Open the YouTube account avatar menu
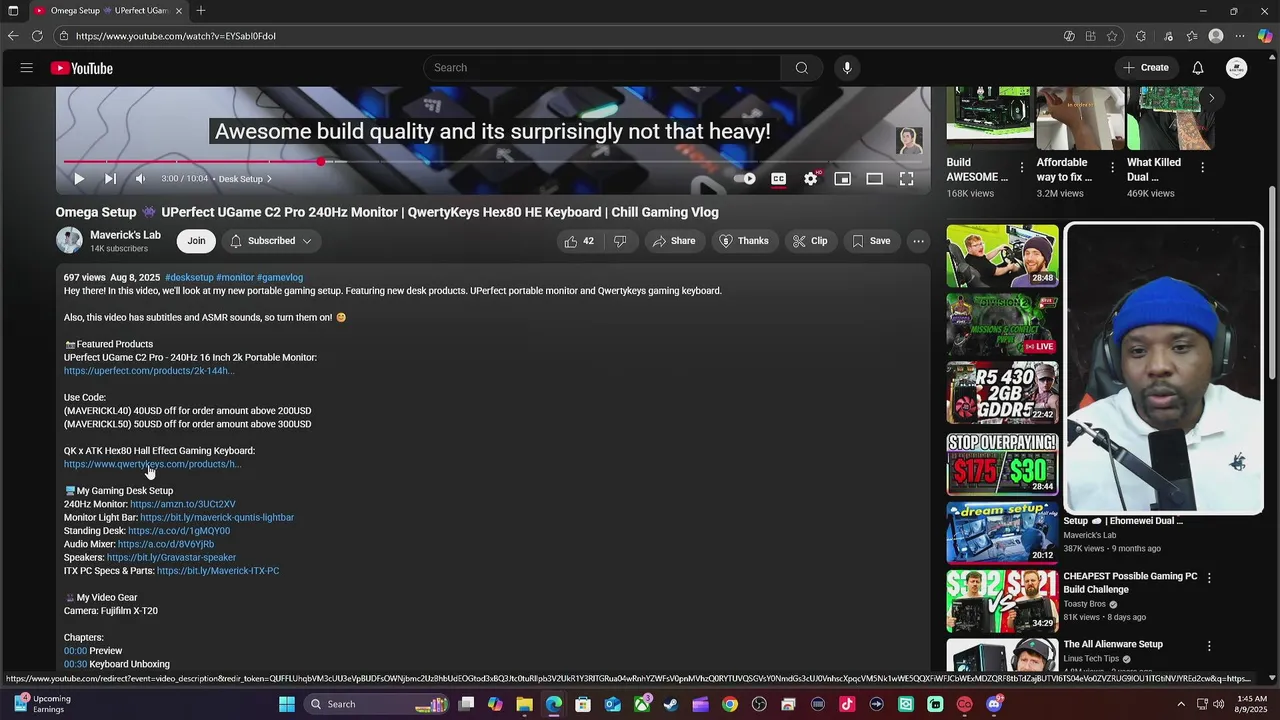Image resolution: width=1280 pixels, height=720 pixels. click(x=1237, y=68)
